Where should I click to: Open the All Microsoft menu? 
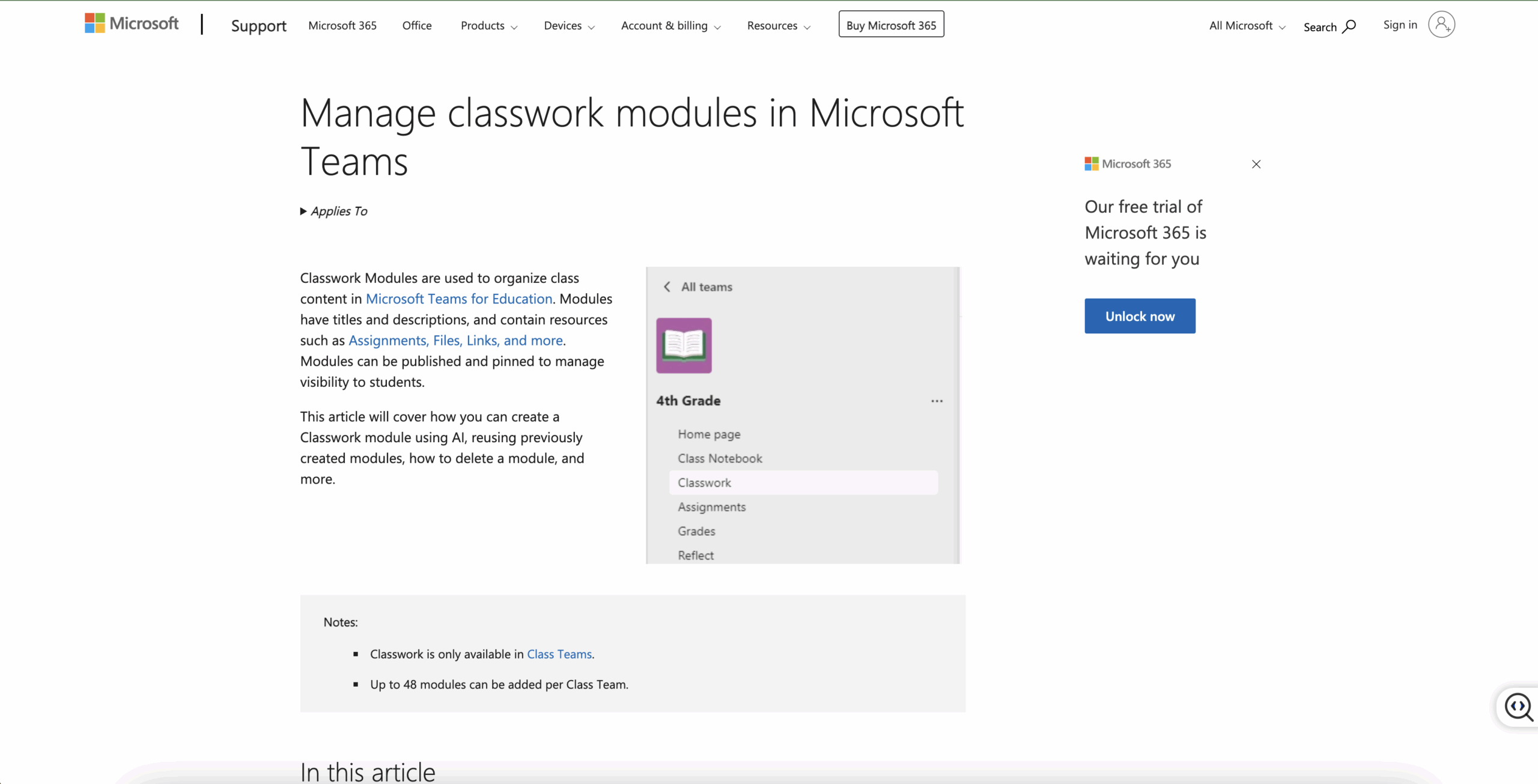1247,26
